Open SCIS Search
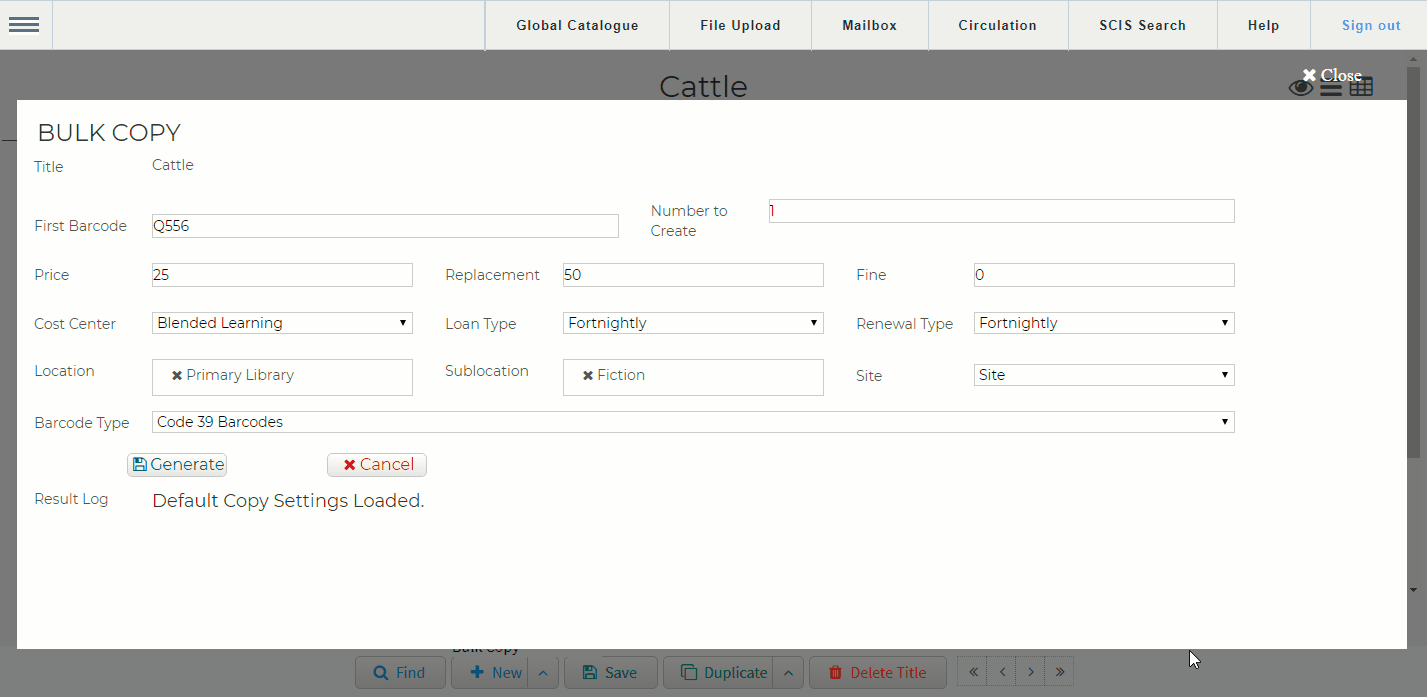Screen dimensions: 1427x697 pos(1143,25)
